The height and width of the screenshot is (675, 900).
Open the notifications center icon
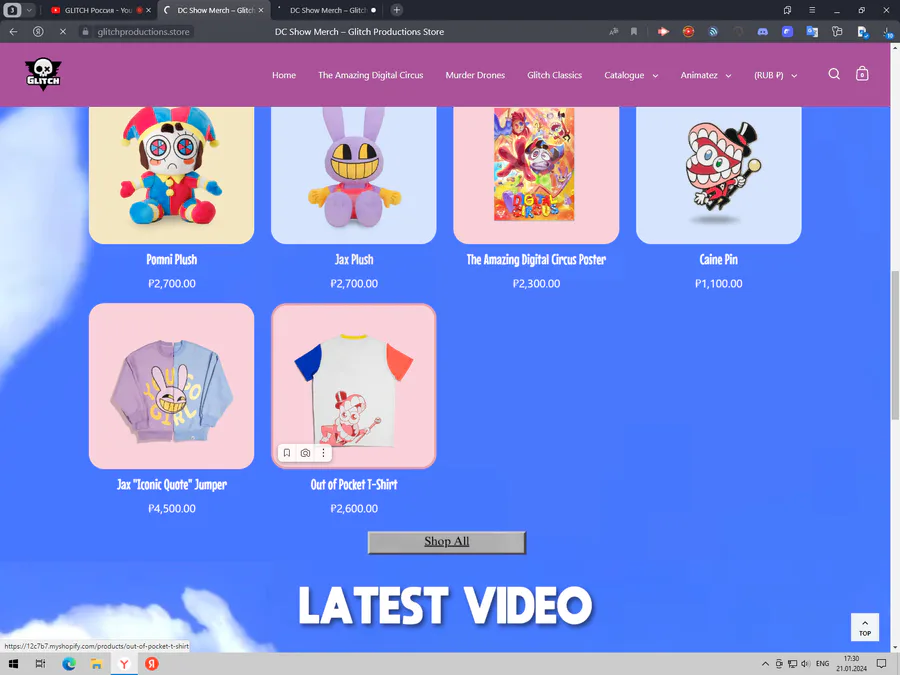(x=882, y=664)
